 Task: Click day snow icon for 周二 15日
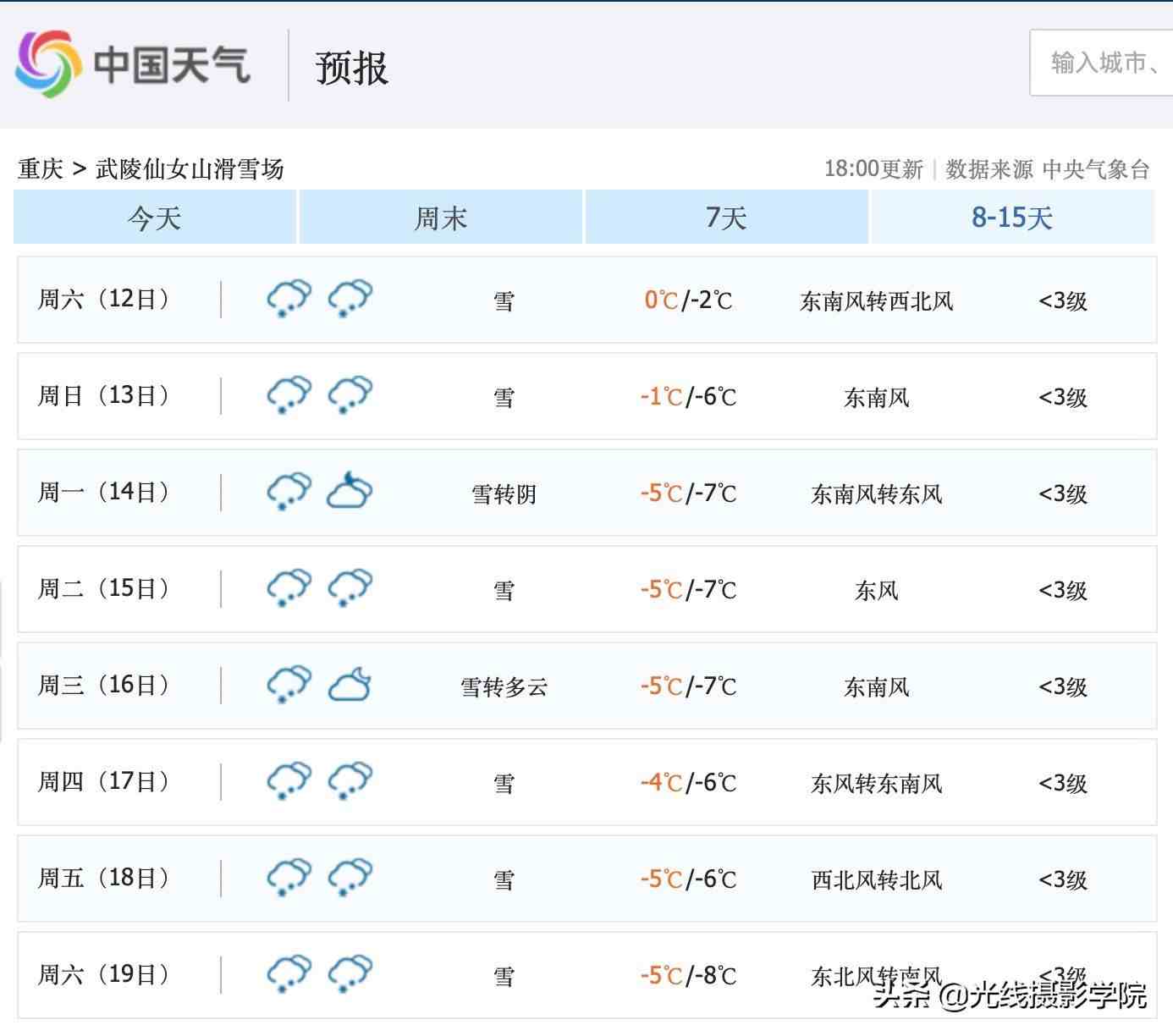(x=289, y=588)
